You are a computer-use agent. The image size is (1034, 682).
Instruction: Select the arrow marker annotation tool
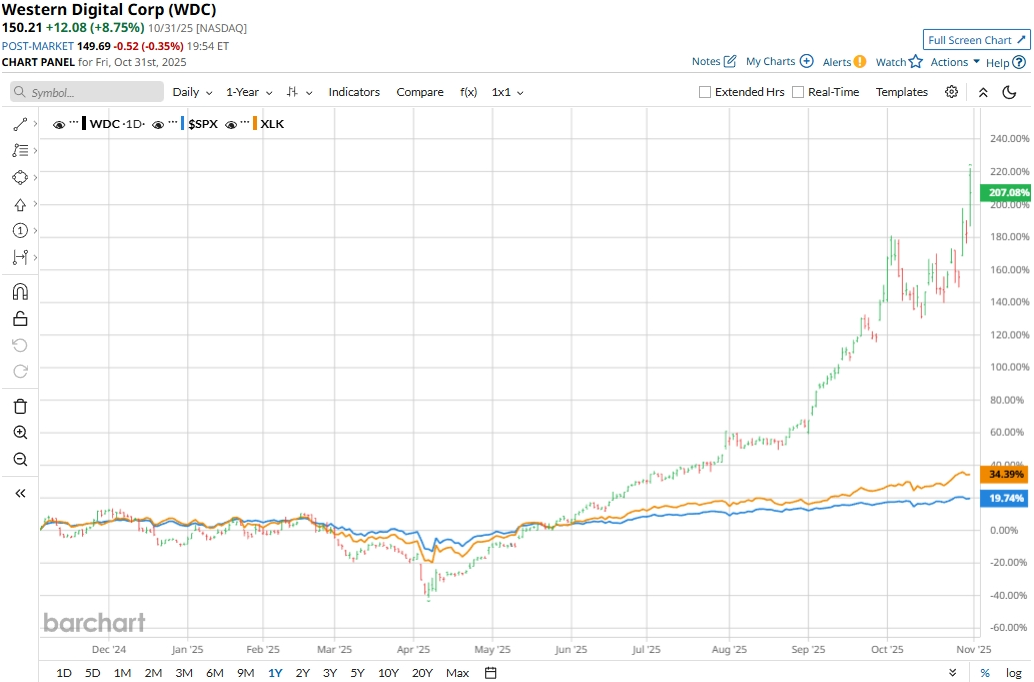pyautogui.click(x=20, y=204)
